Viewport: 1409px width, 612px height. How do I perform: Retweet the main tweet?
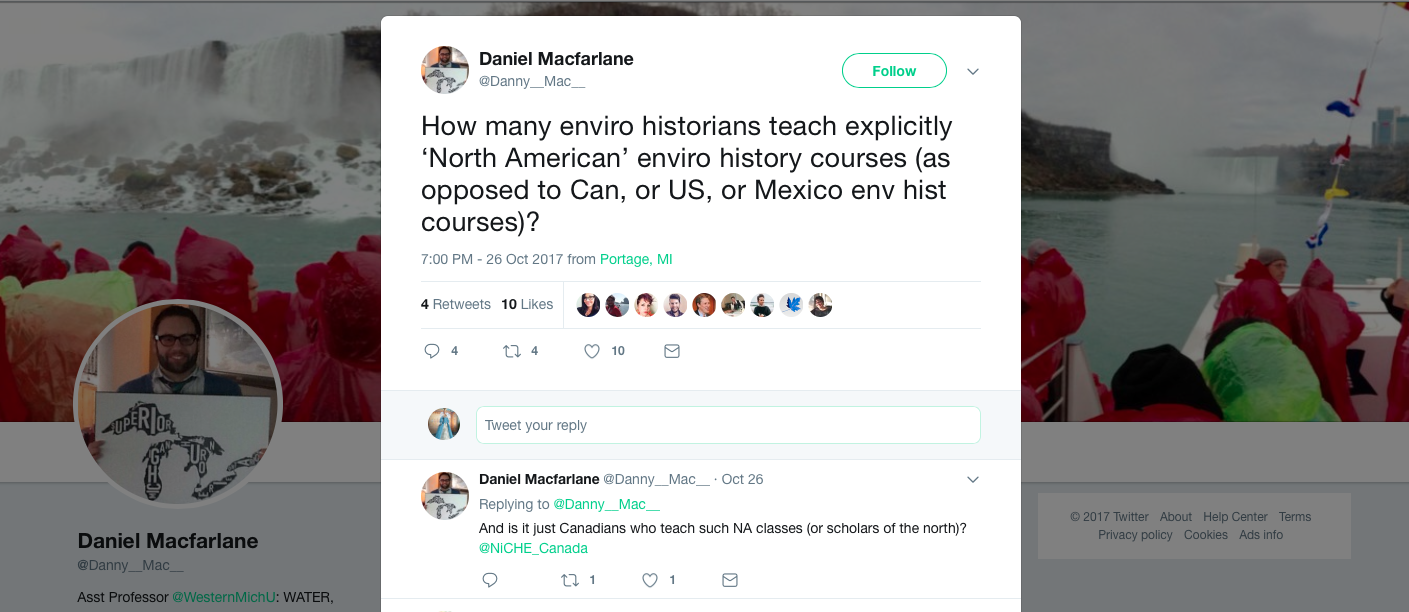click(x=512, y=351)
